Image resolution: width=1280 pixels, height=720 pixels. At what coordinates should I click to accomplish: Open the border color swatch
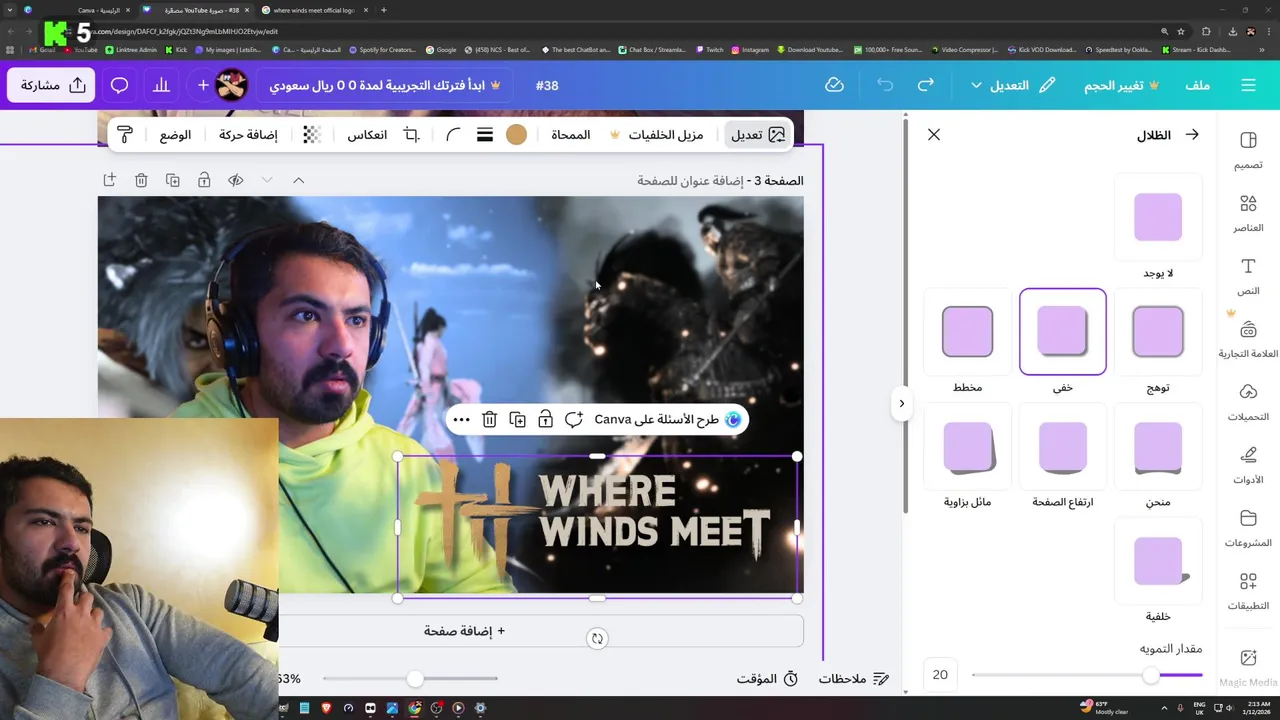pos(516,135)
